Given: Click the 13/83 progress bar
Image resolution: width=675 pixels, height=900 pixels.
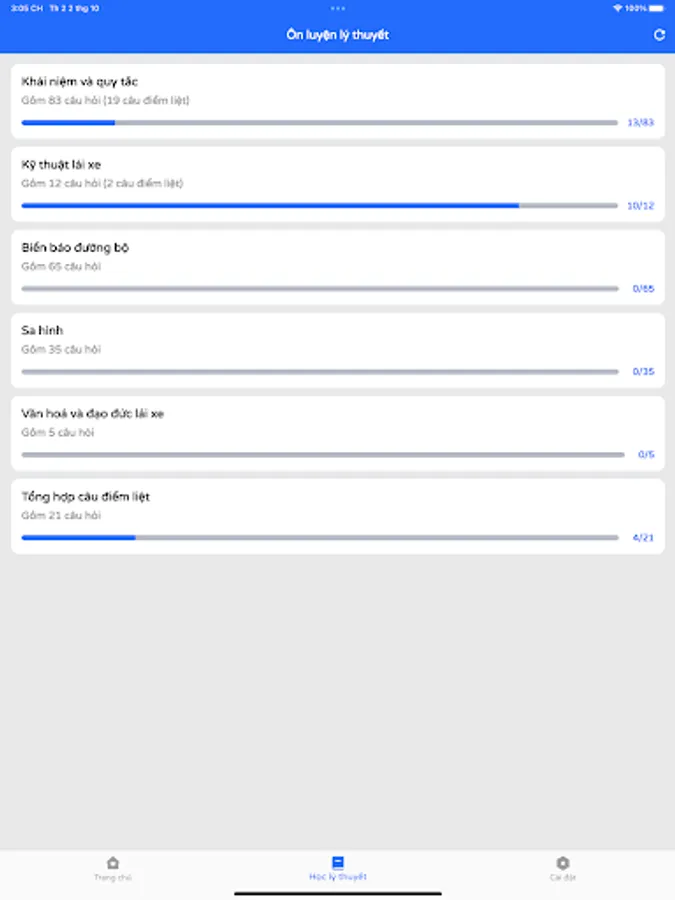Looking at the screenshot, I should coord(319,123).
